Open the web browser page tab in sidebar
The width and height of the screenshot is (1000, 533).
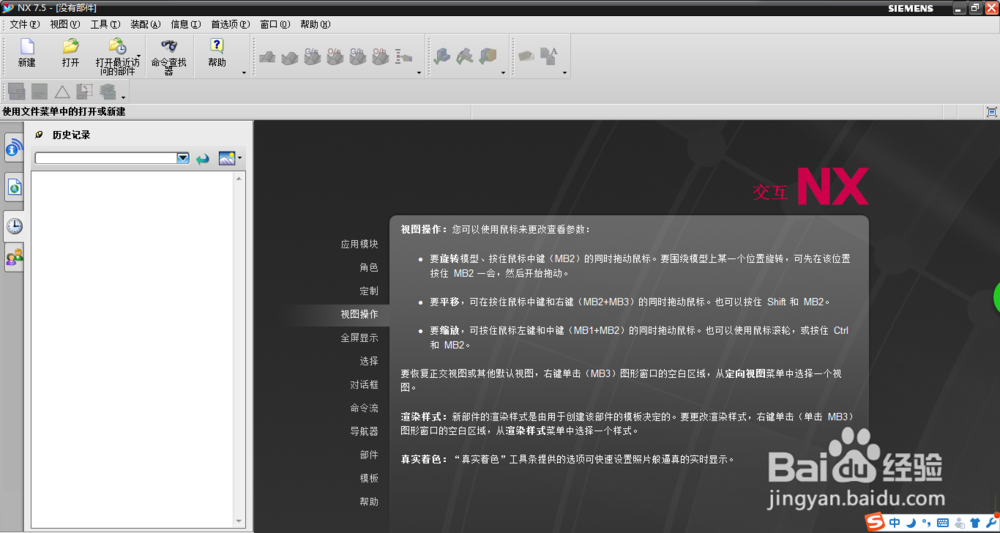point(13,187)
